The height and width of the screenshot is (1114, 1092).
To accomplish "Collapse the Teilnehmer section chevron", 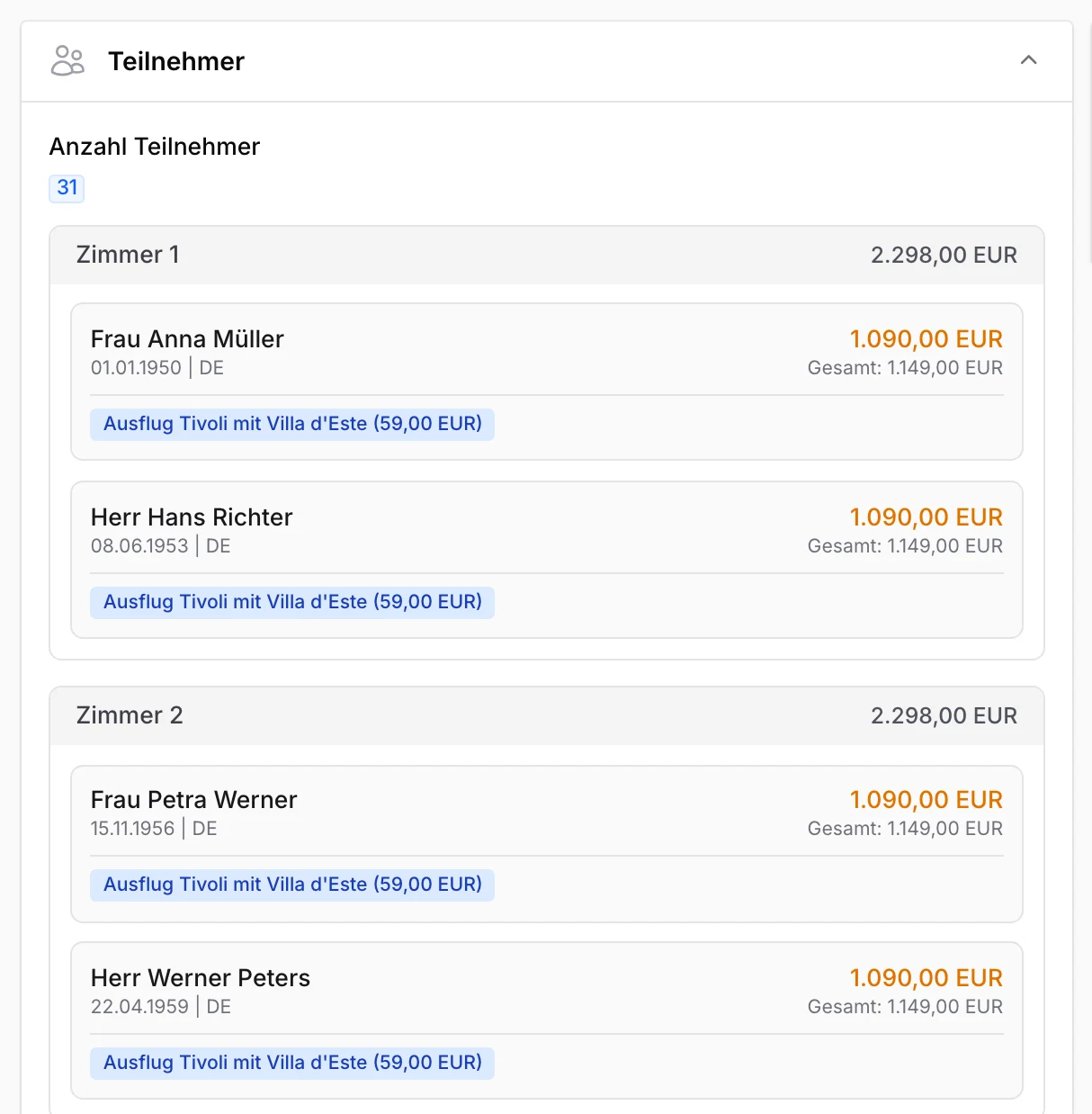I will [x=1029, y=60].
